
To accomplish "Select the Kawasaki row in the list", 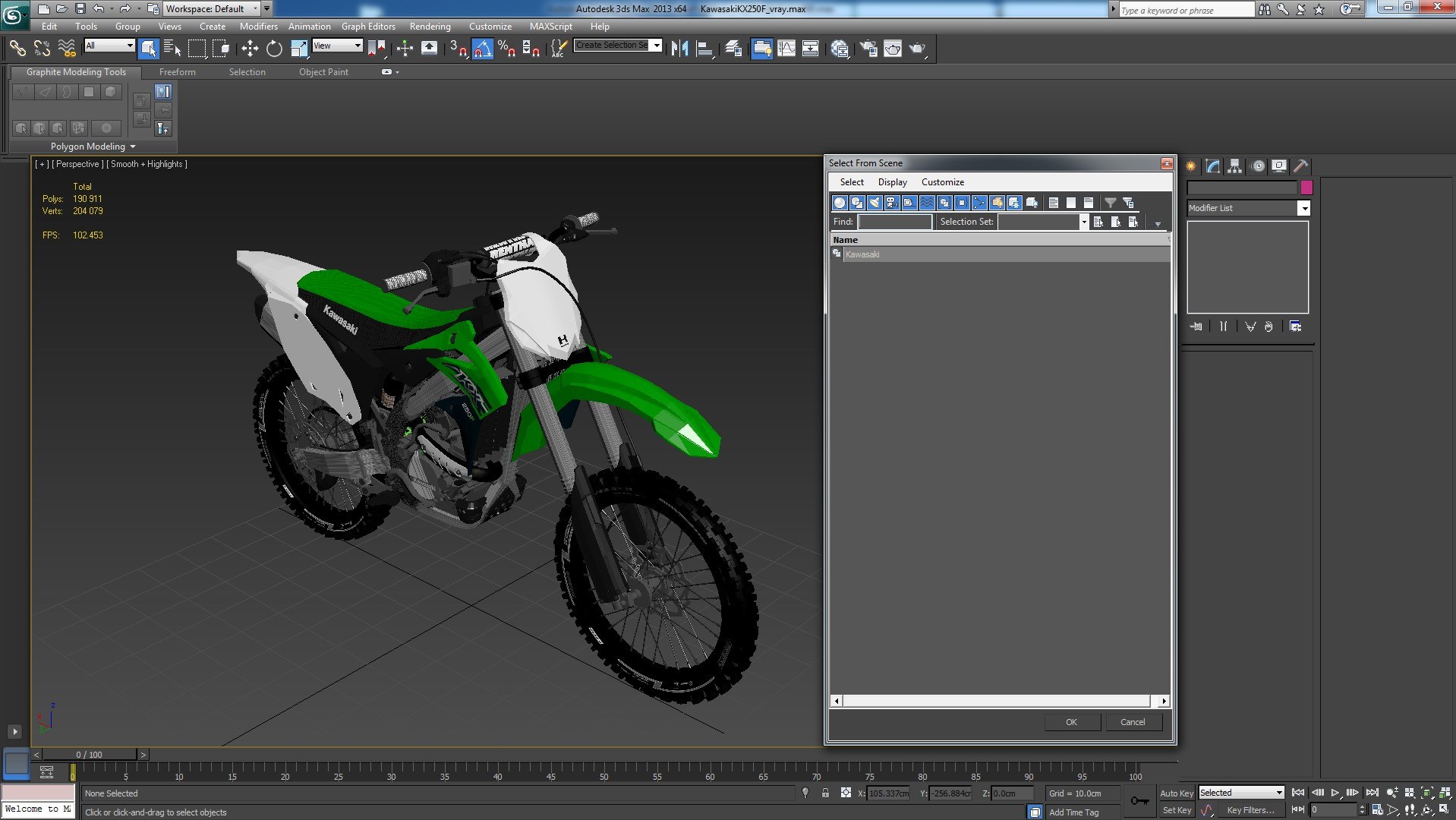I will pyautogui.click(x=1000, y=254).
